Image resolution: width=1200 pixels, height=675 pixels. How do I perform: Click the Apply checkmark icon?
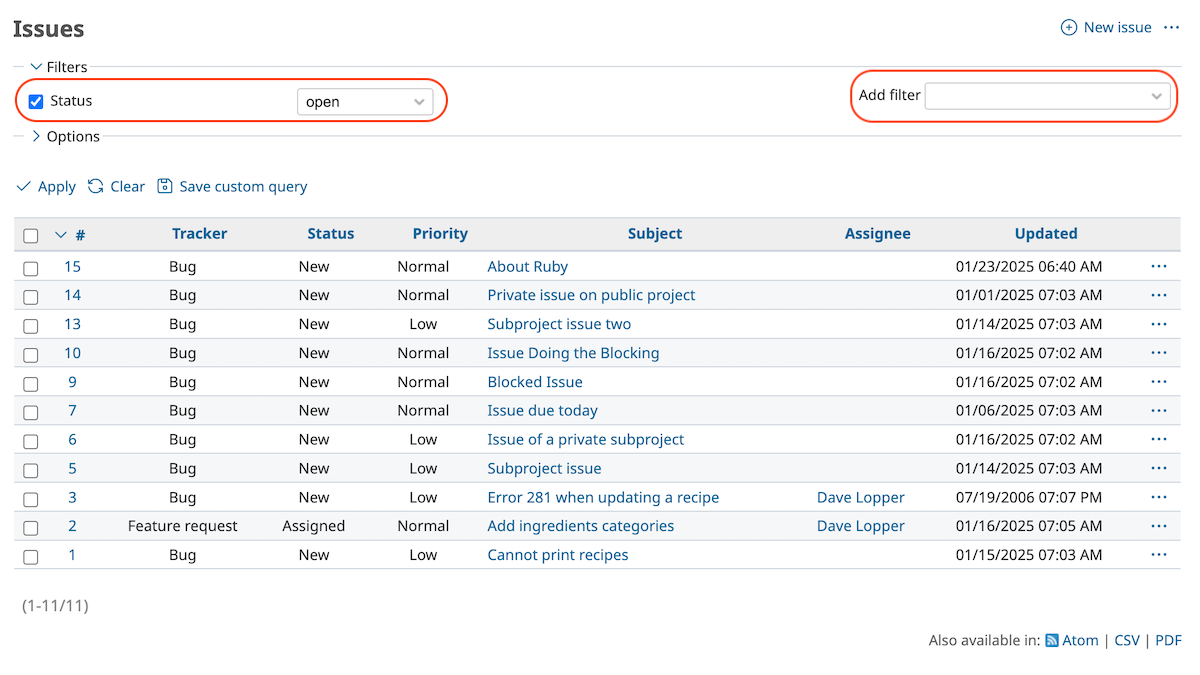pos(24,186)
